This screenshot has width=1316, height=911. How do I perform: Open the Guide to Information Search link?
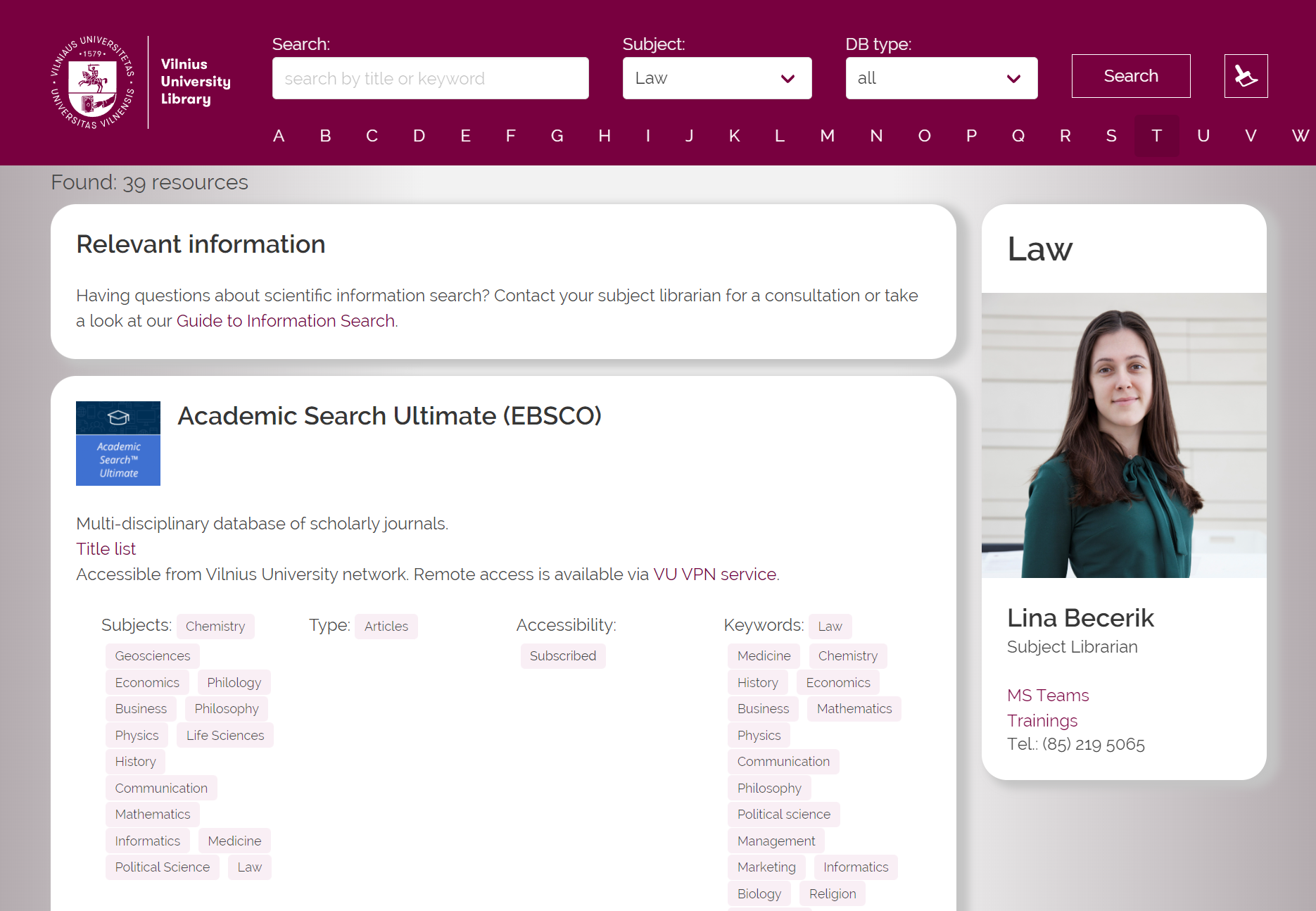click(x=285, y=321)
